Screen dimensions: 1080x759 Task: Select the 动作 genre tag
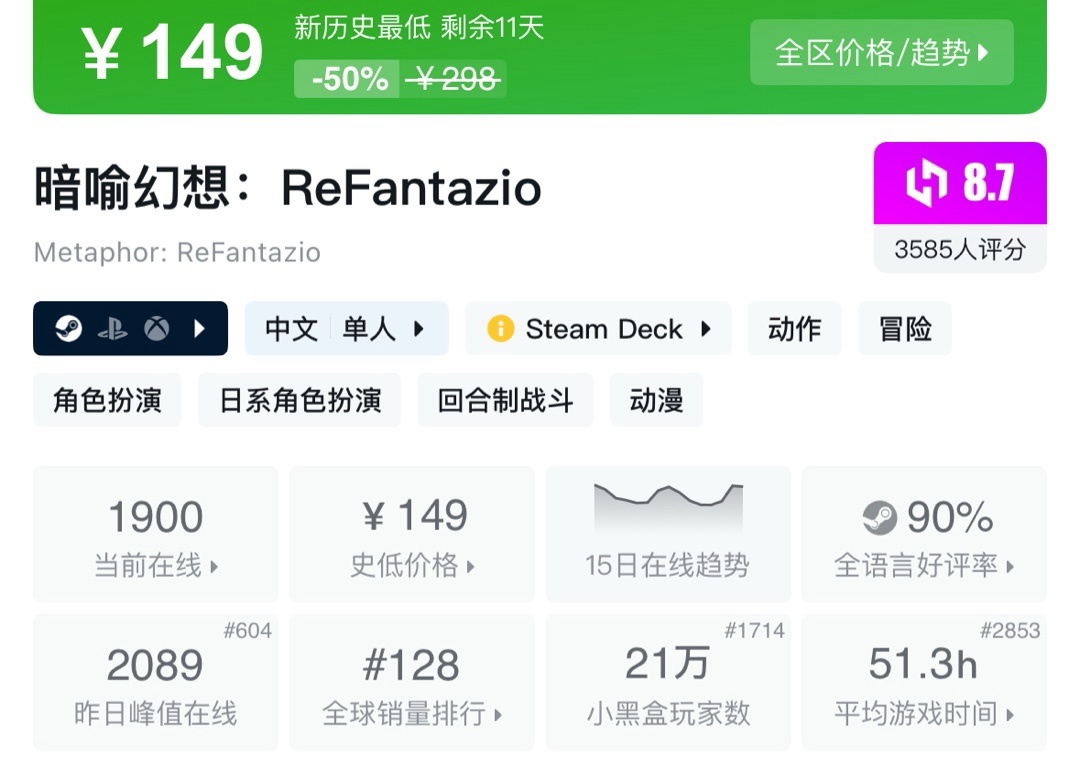pos(794,329)
